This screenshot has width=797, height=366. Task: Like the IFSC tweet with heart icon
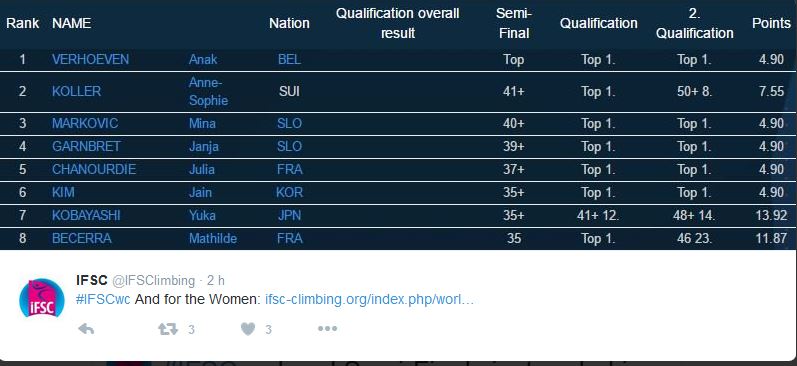pos(248,329)
